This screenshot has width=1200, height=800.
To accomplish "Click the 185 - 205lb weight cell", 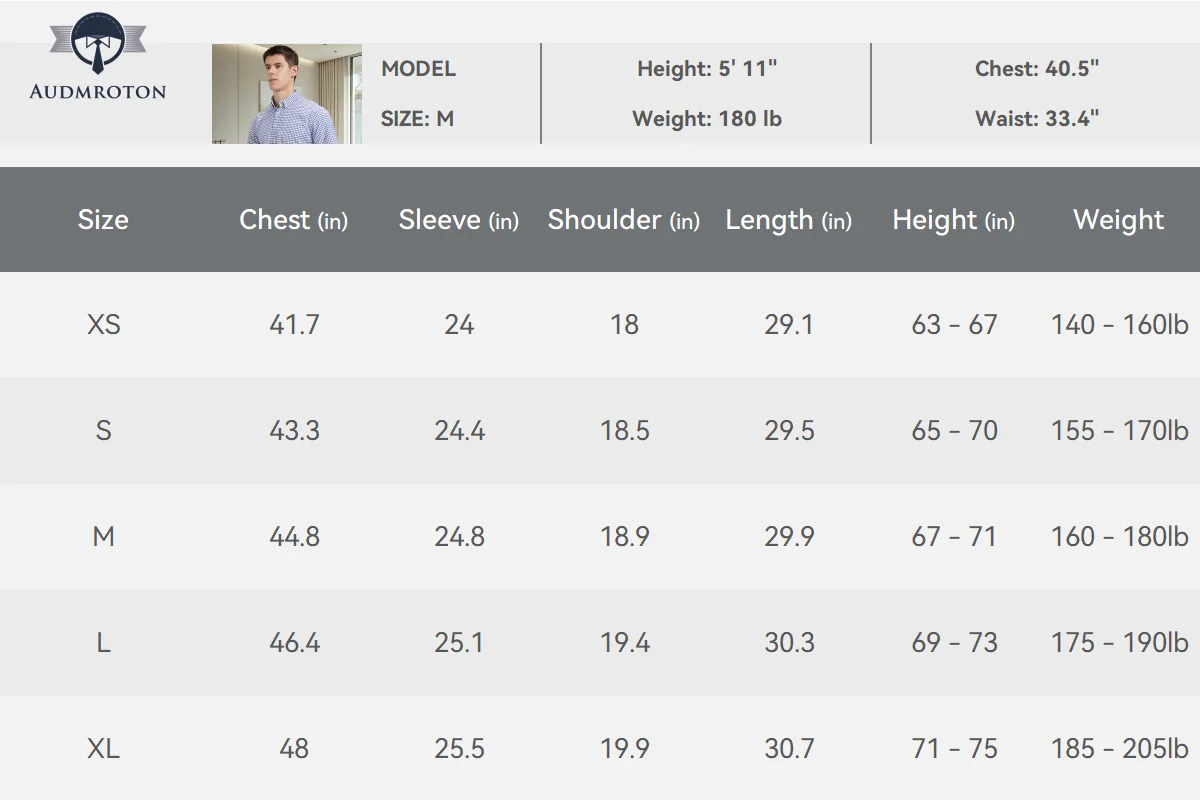I will tap(1119, 749).
